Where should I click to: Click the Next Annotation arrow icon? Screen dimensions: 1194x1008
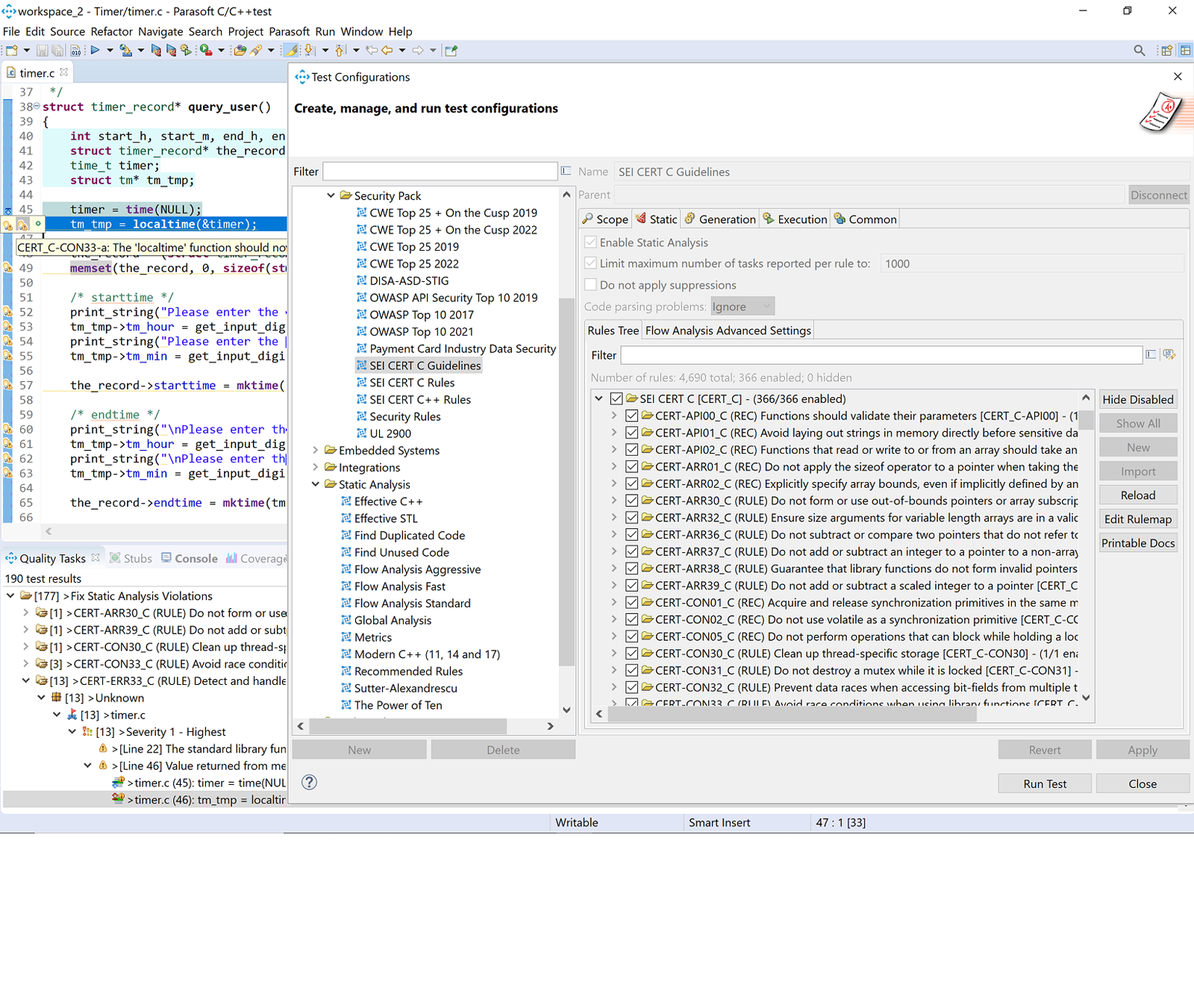pos(310,50)
